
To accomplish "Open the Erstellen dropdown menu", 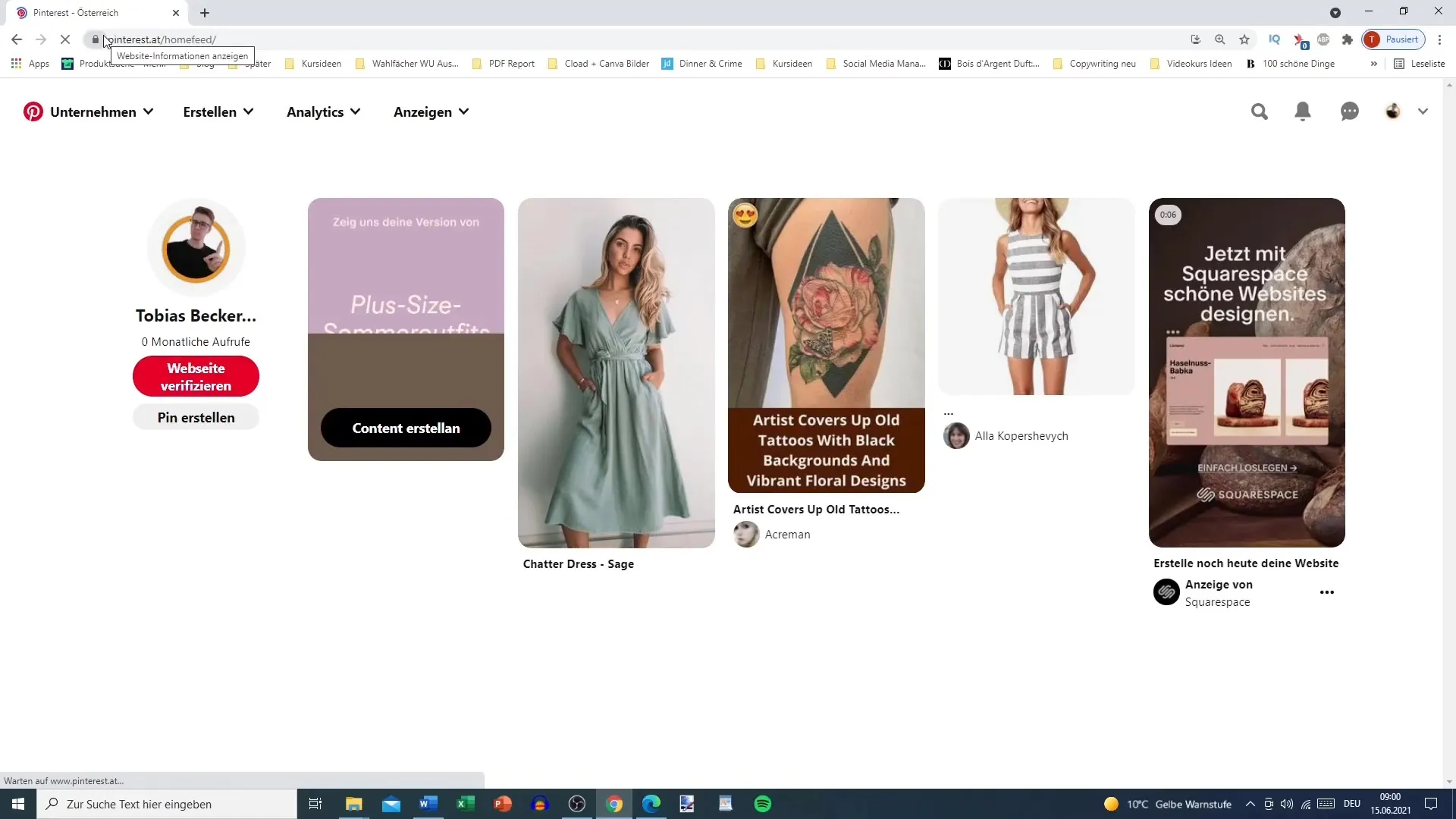I will point(218,111).
